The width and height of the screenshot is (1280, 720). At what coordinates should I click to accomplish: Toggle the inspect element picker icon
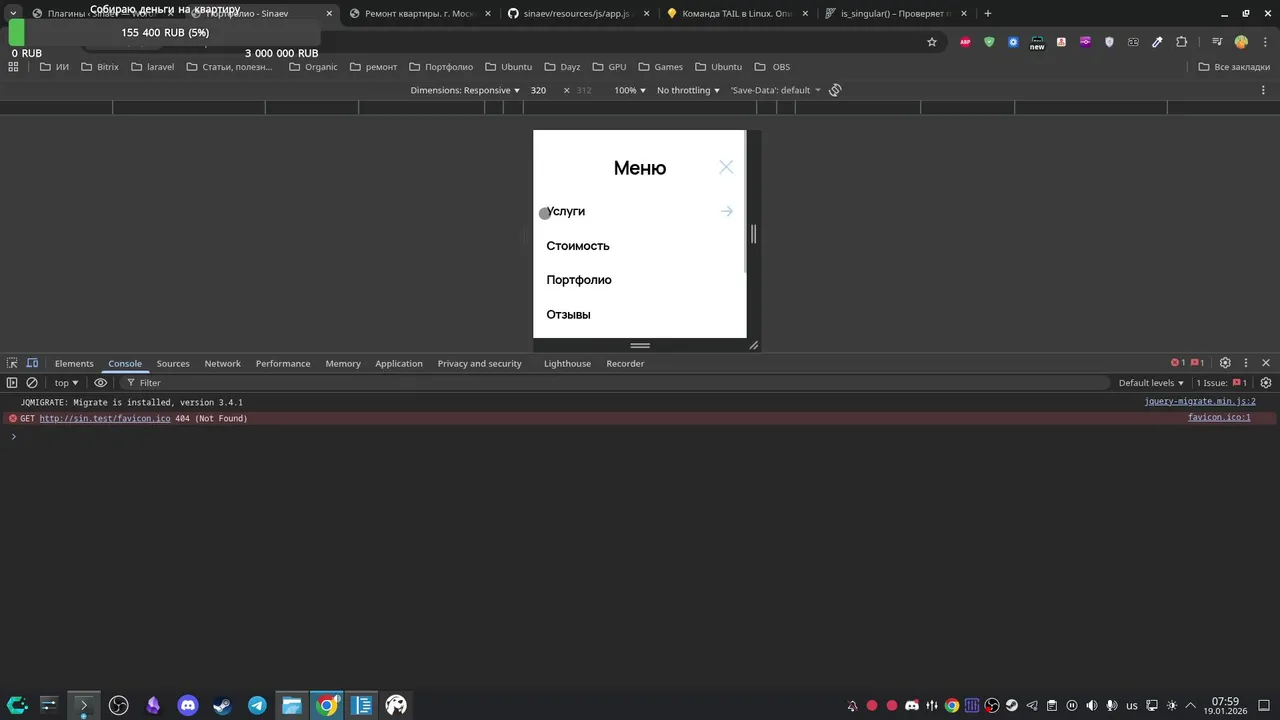point(12,363)
